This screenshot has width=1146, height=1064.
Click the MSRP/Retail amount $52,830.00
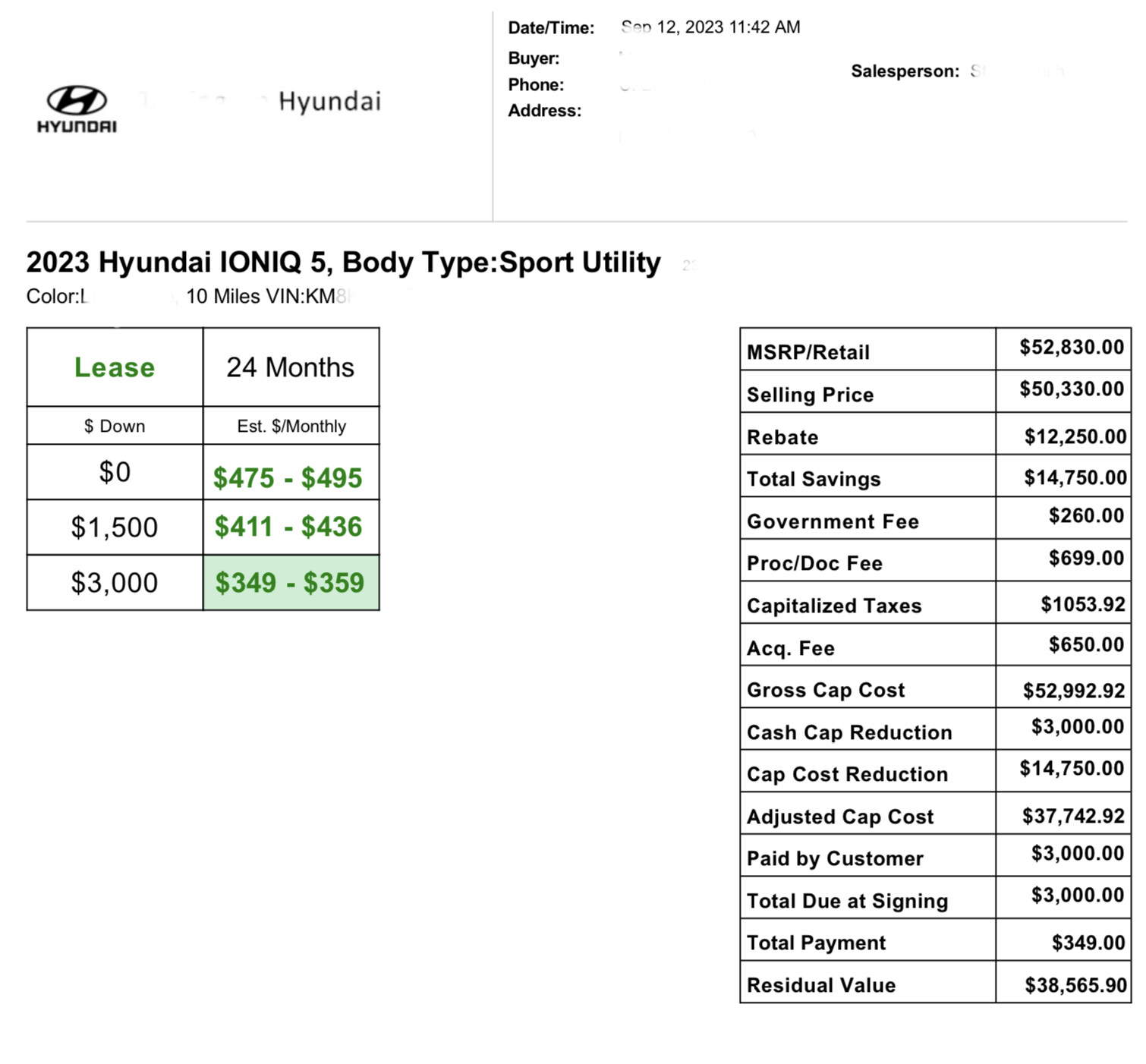coord(1072,348)
